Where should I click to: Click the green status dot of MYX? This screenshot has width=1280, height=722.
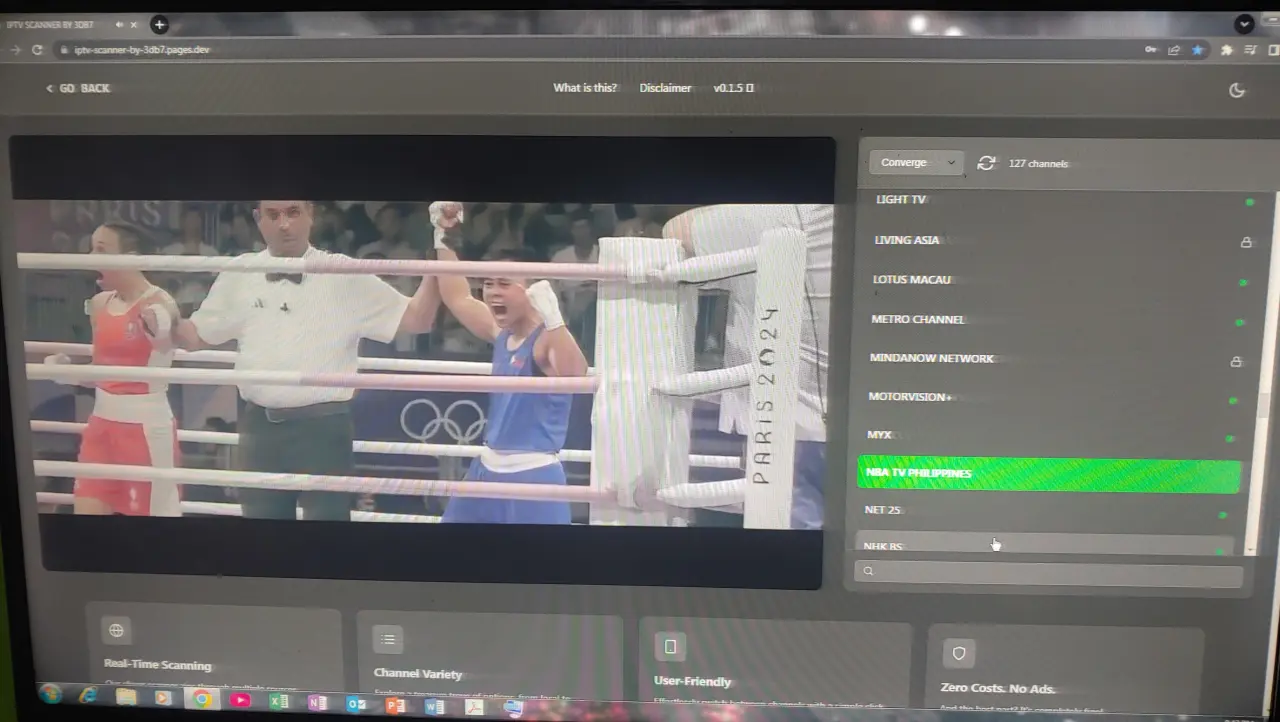pos(1230,438)
